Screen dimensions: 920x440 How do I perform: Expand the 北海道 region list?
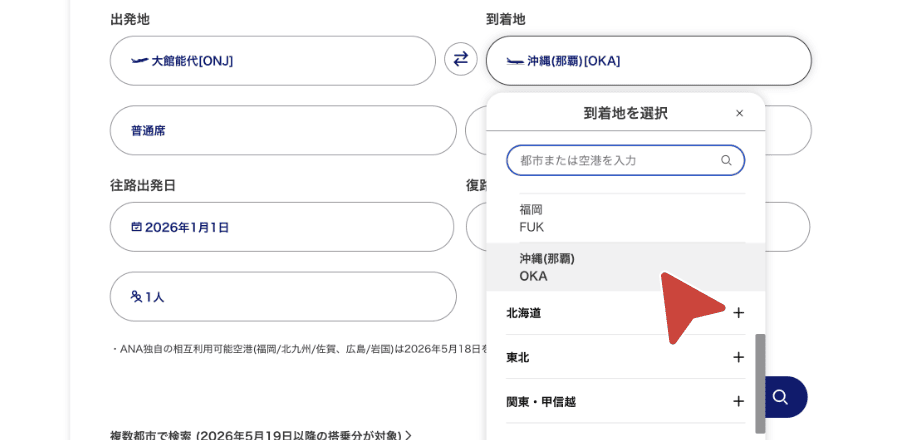pos(738,313)
